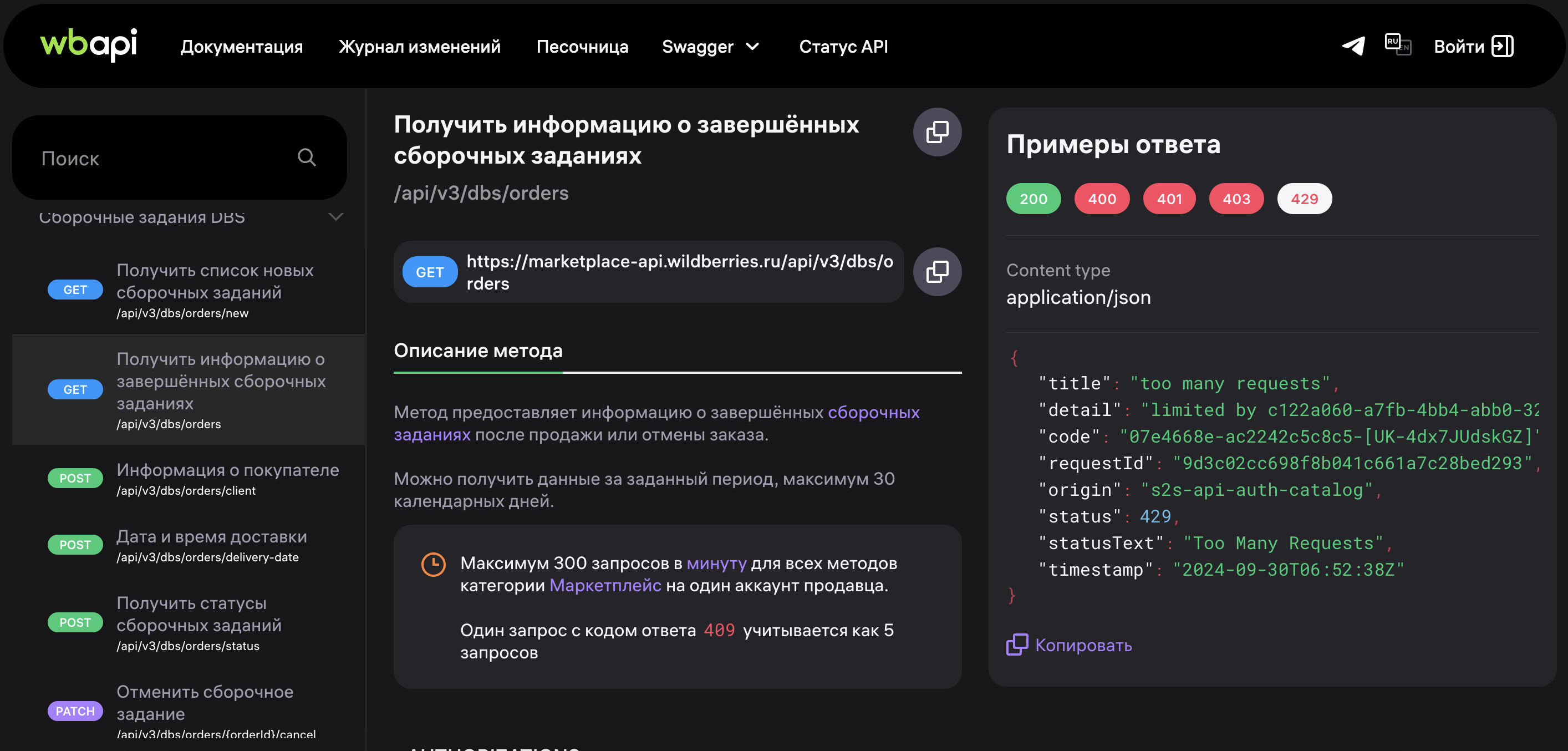Viewport: 1568px width, 751px height.
Task: Open Получить статусы сборочных заданий method
Action: click(x=189, y=622)
